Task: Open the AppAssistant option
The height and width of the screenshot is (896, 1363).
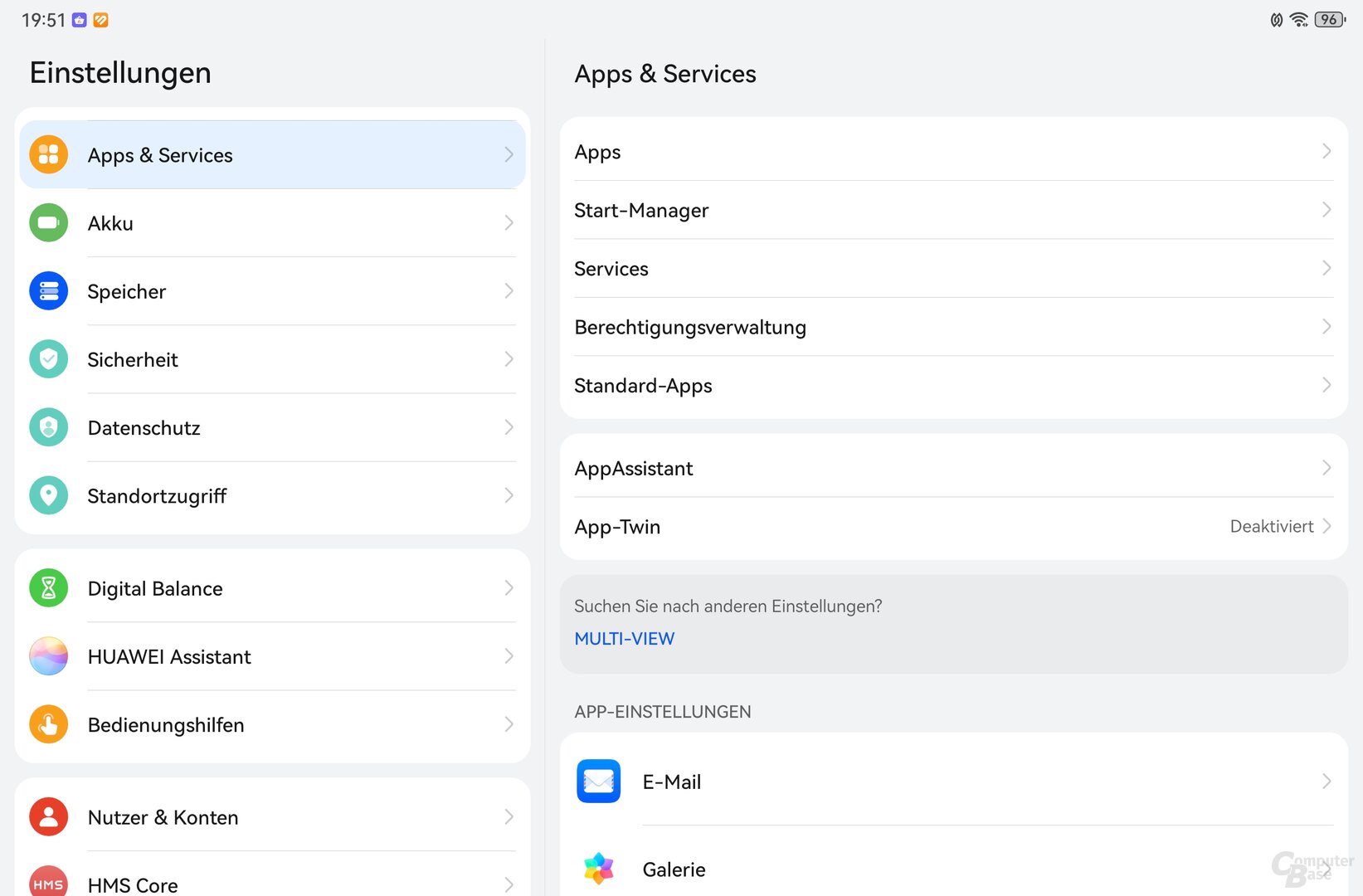Action: tap(954, 468)
